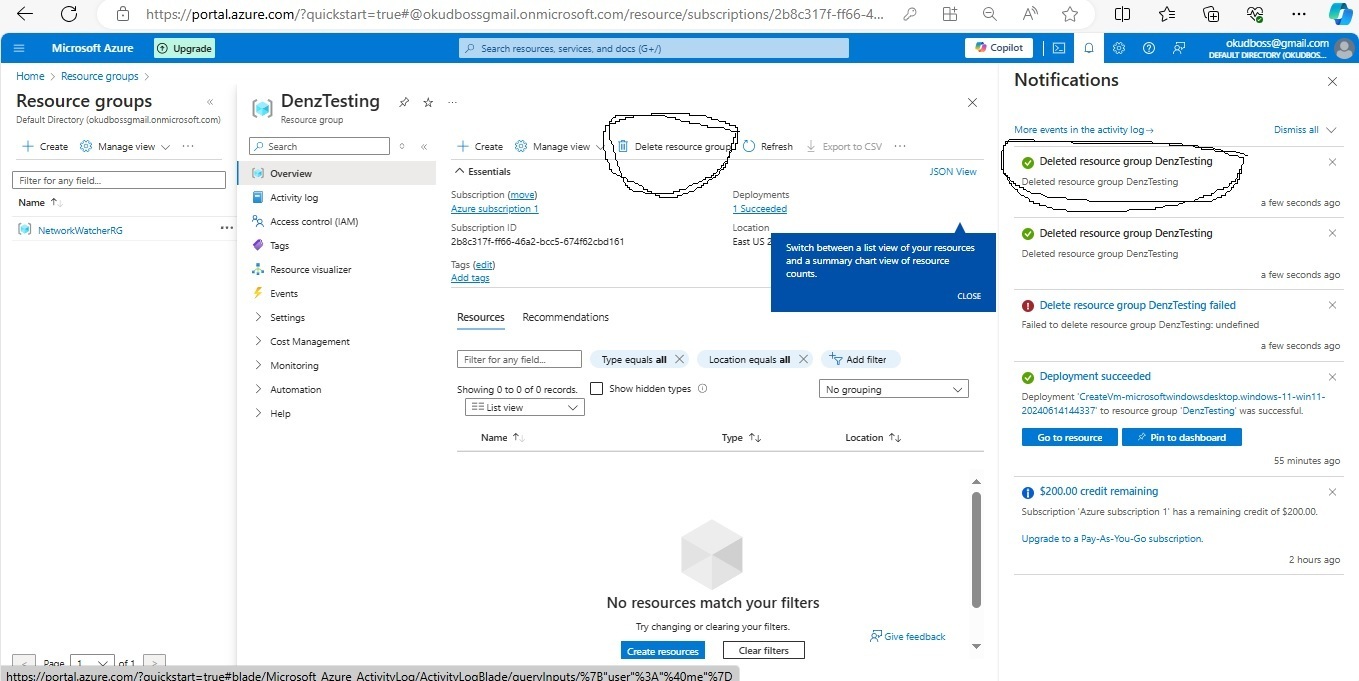Viewport: 1359px width, 681px height.
Task: Switch to the Recommendations tab
Action: (x=565, y=317)
